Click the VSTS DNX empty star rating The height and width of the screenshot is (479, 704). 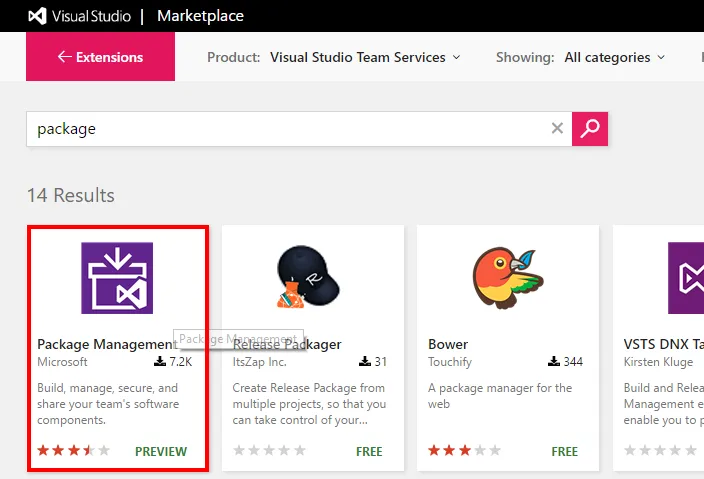pos(660,450)
